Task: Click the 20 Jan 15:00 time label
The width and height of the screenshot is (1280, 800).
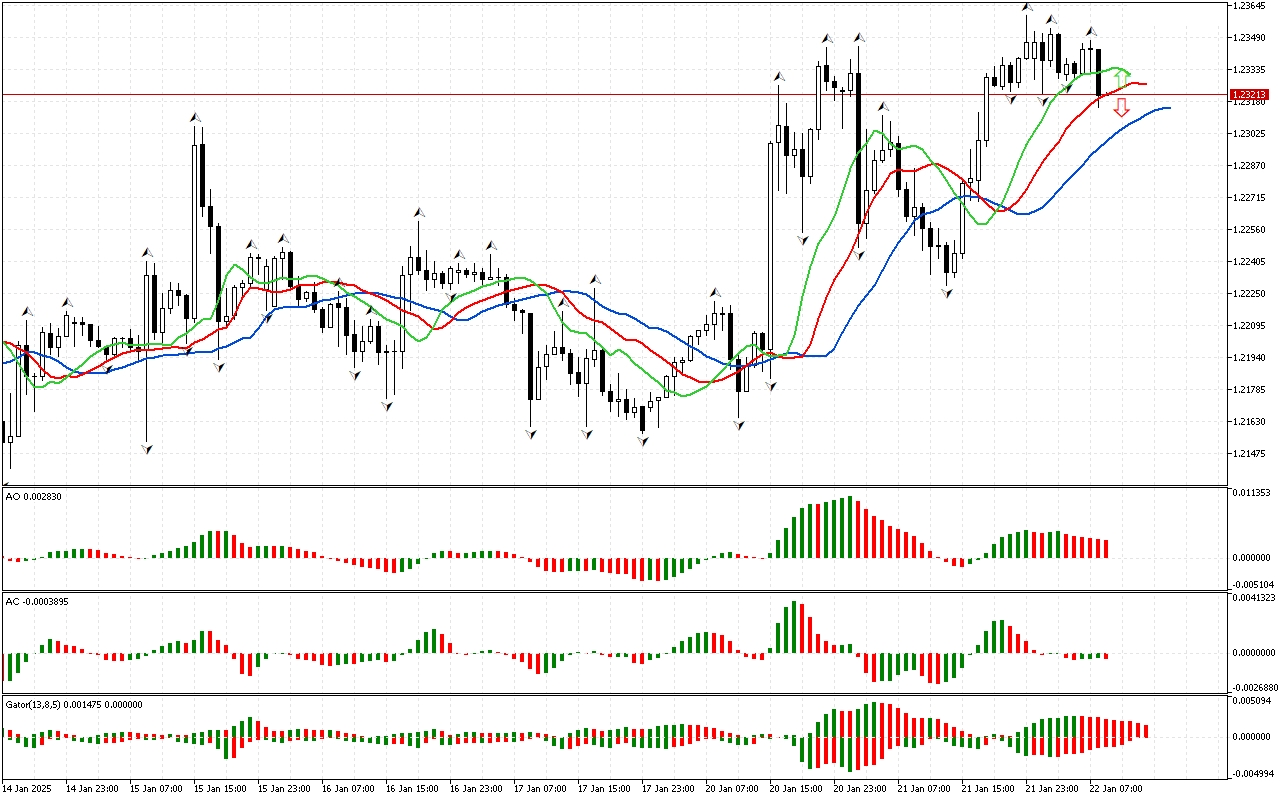Action: click(797, 789)
